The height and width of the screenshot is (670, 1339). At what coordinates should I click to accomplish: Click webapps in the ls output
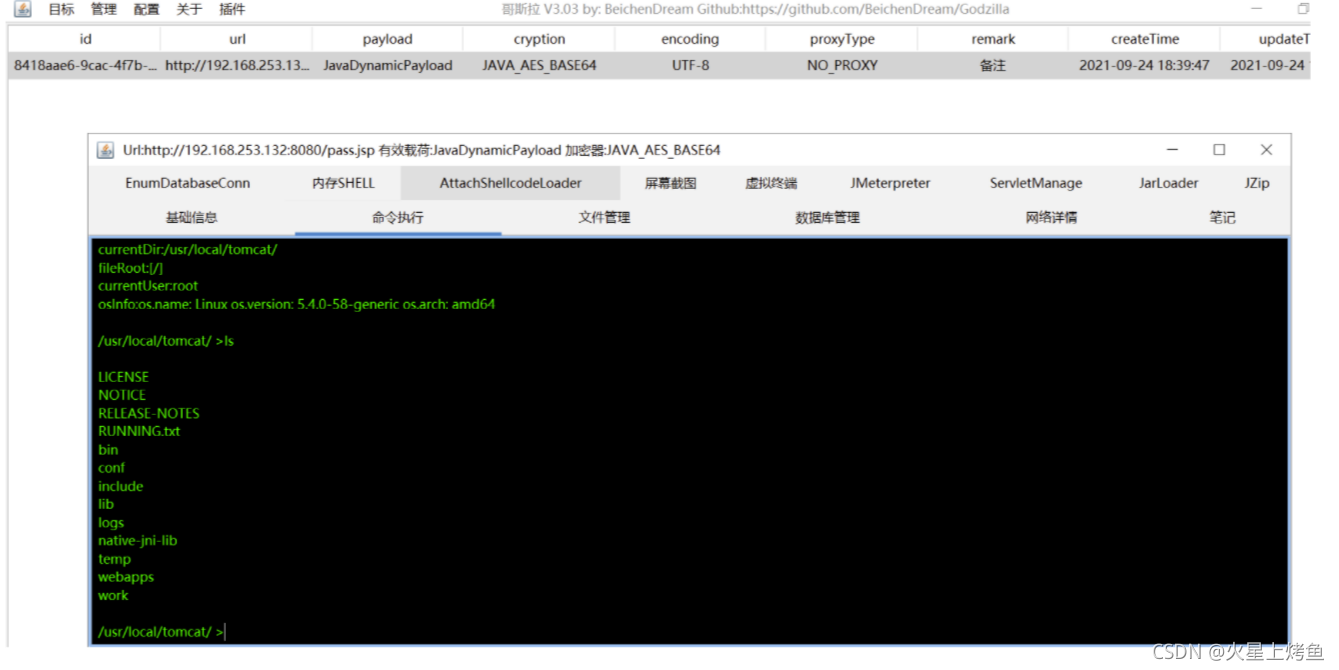pyautogui.click(x=126, y=577)
